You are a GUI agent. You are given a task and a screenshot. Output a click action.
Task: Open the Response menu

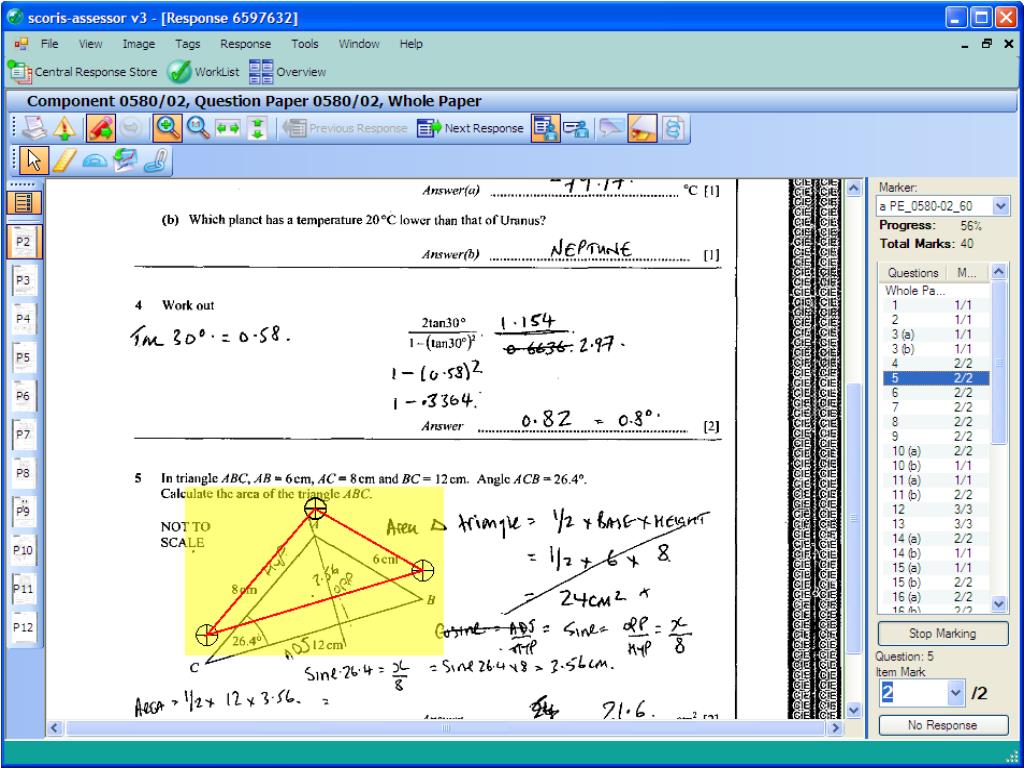[246, 44]
